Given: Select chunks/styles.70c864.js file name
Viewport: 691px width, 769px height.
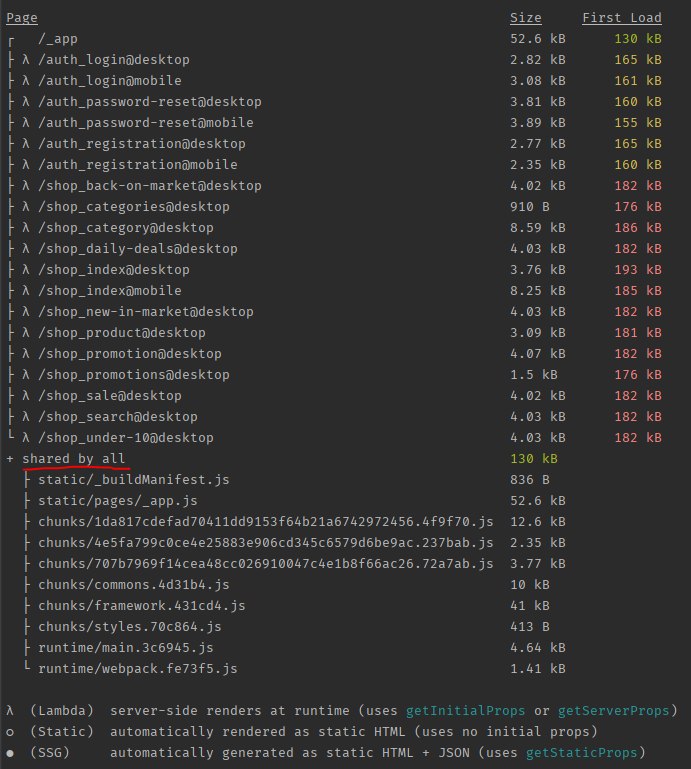Looking at the screenshot, I should click(x=130, y=627).
